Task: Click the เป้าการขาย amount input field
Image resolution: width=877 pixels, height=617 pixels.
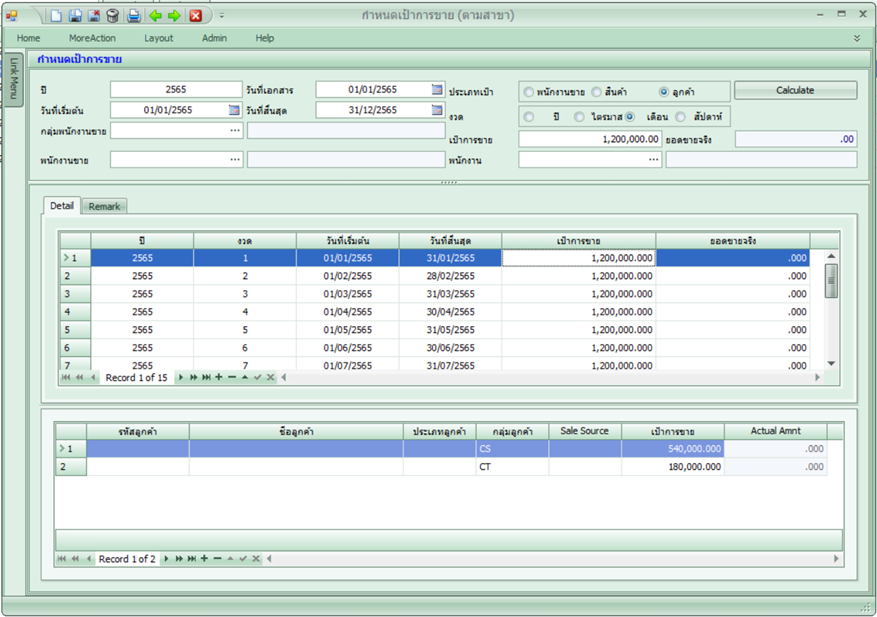Action: (x=589, y=139)
